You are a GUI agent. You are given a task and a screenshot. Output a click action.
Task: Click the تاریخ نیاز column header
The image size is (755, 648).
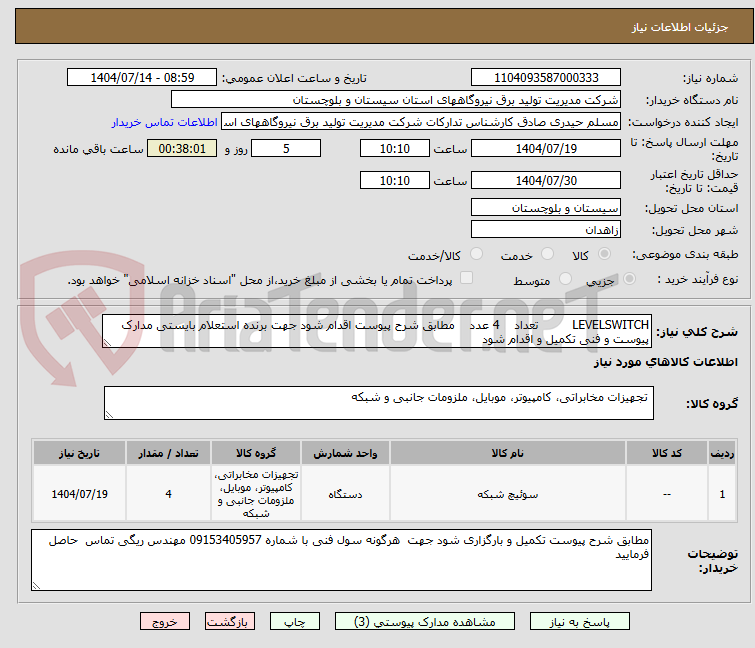point(79,453)
